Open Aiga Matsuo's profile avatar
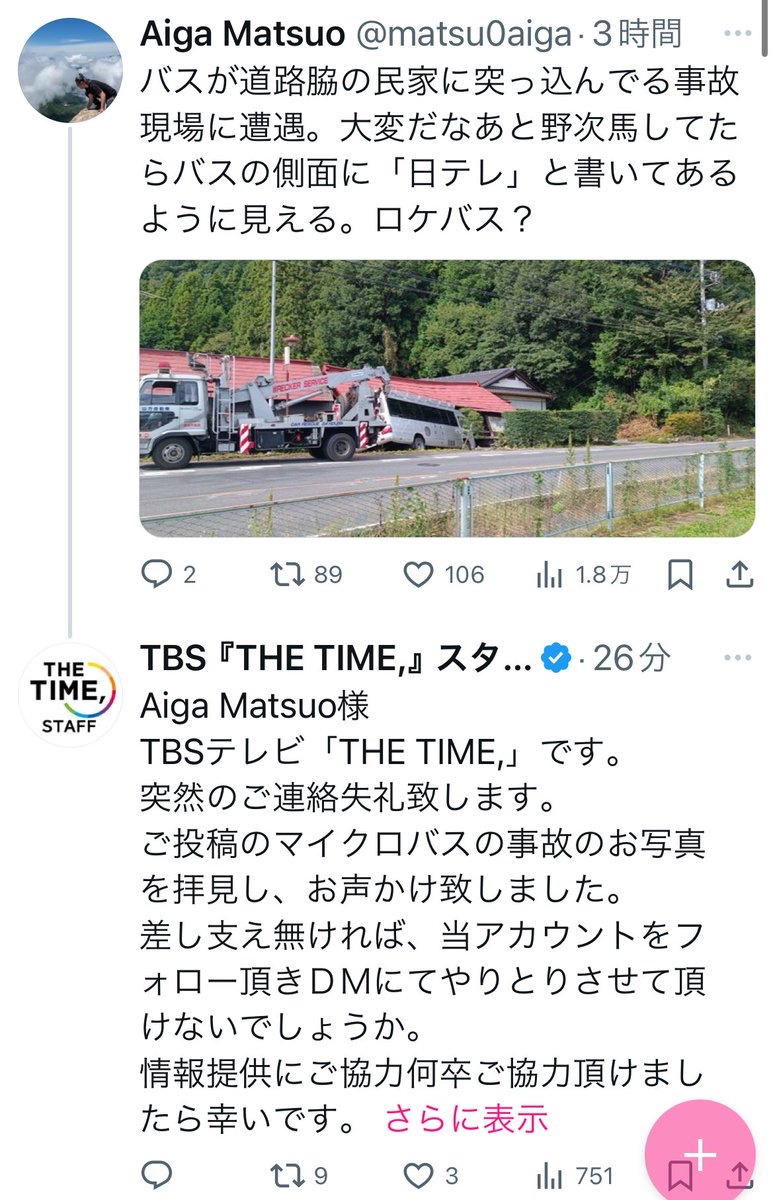773x1200 pixels. click(70, 70)
